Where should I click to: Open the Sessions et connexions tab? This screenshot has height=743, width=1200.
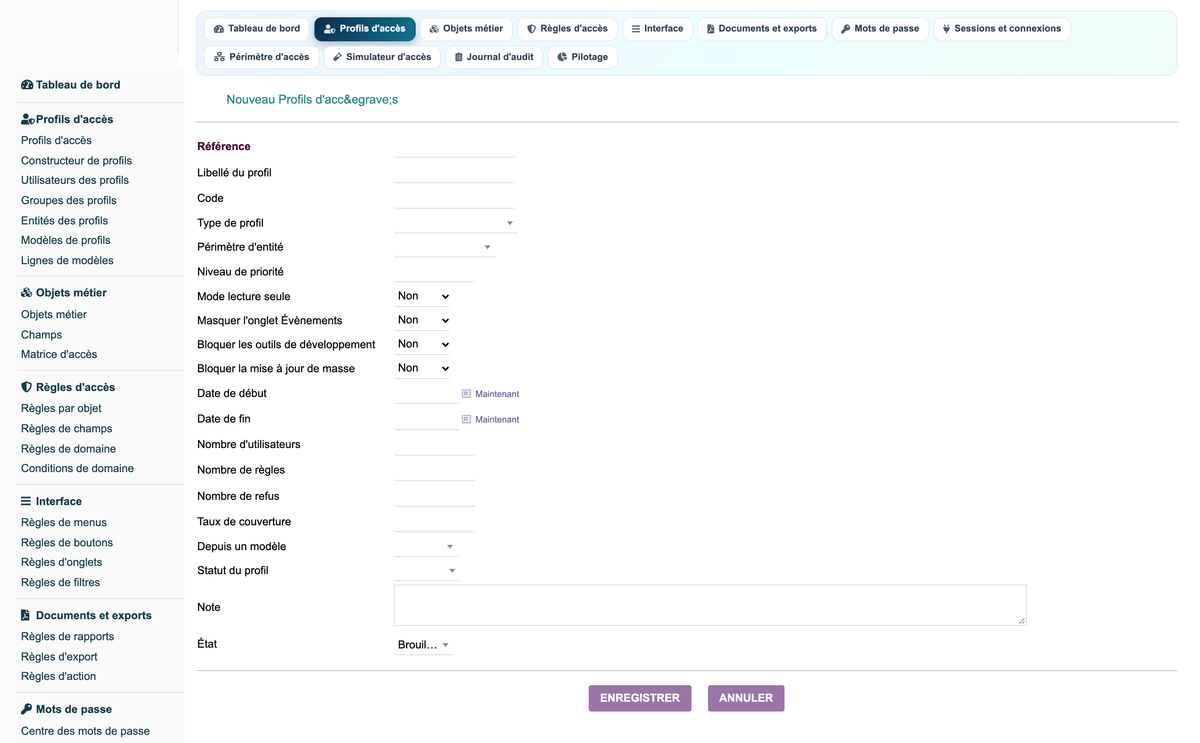(1002, 29)
